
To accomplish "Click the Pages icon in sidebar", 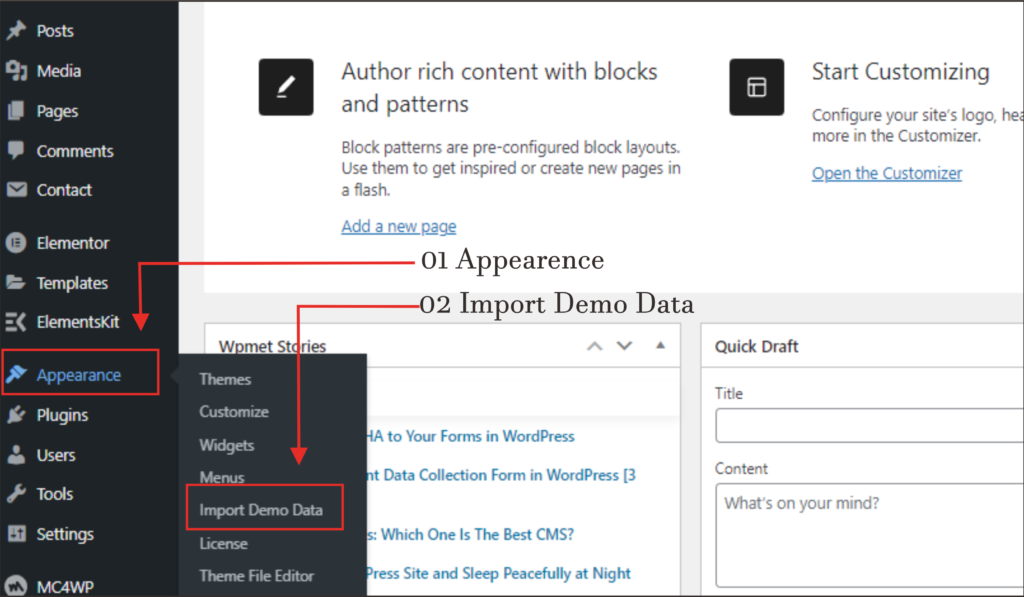I will pos(16,111).
